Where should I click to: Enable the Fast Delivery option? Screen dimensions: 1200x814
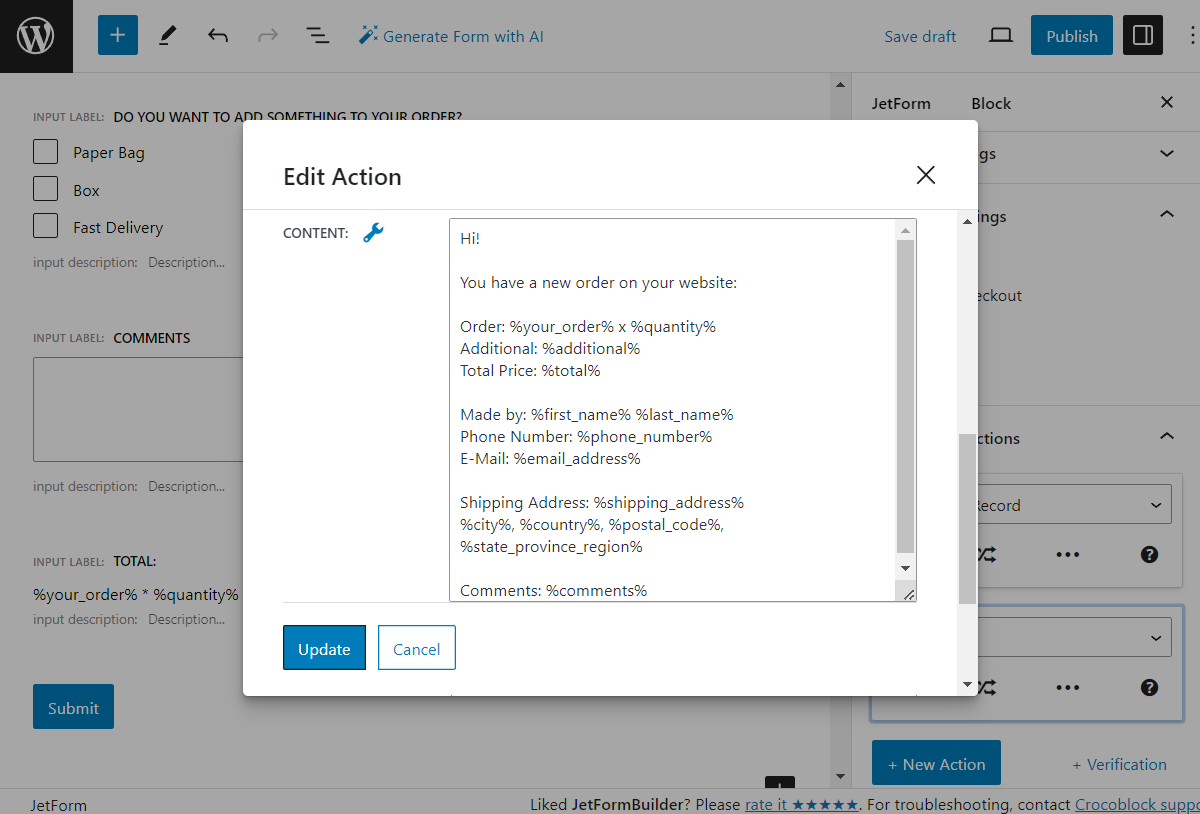[45, 226]
